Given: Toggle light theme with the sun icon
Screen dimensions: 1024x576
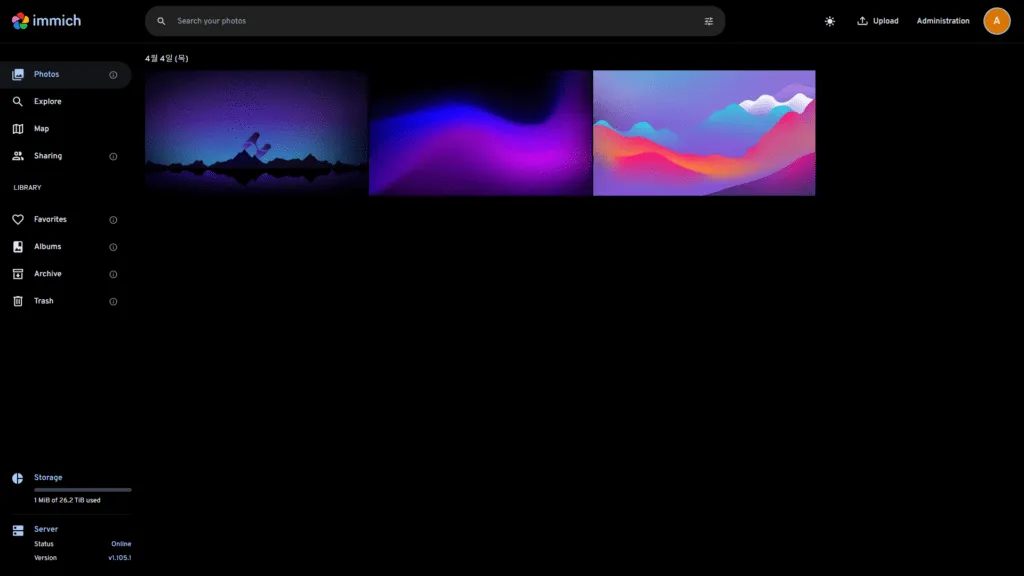Looking at the screenshot, I should pyautogui.click(x=830, y=20).
